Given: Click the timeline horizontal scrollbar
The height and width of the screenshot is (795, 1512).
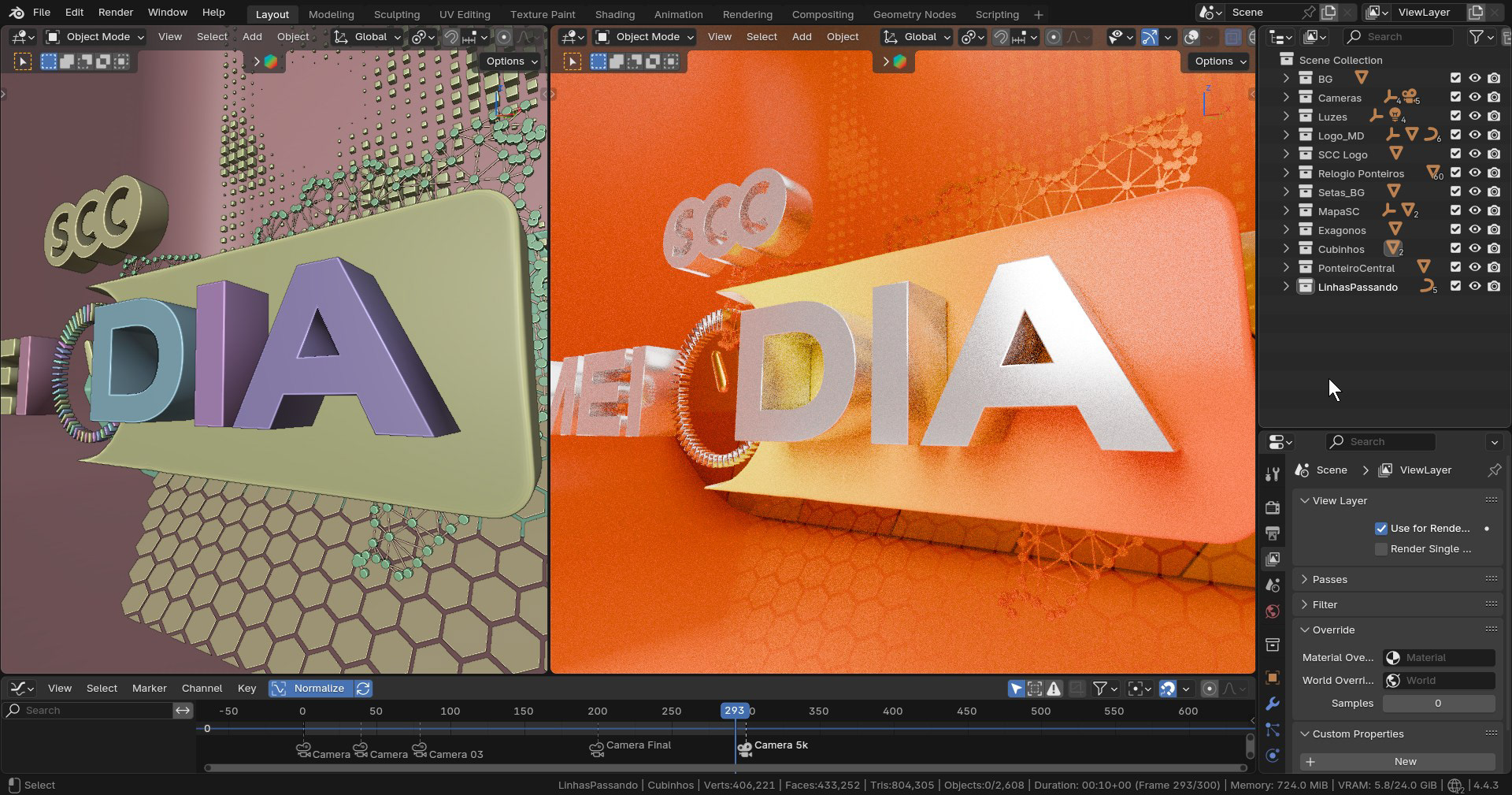Looking at the screenshot, I should (725, 767).
